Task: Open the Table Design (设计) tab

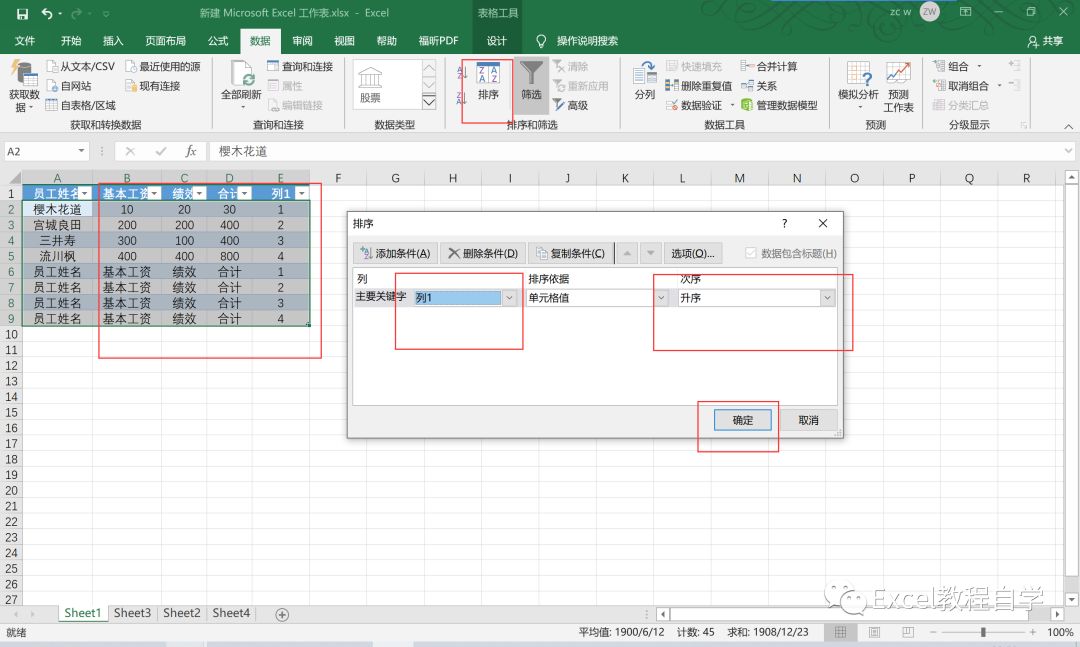Action: coord(497,41)
